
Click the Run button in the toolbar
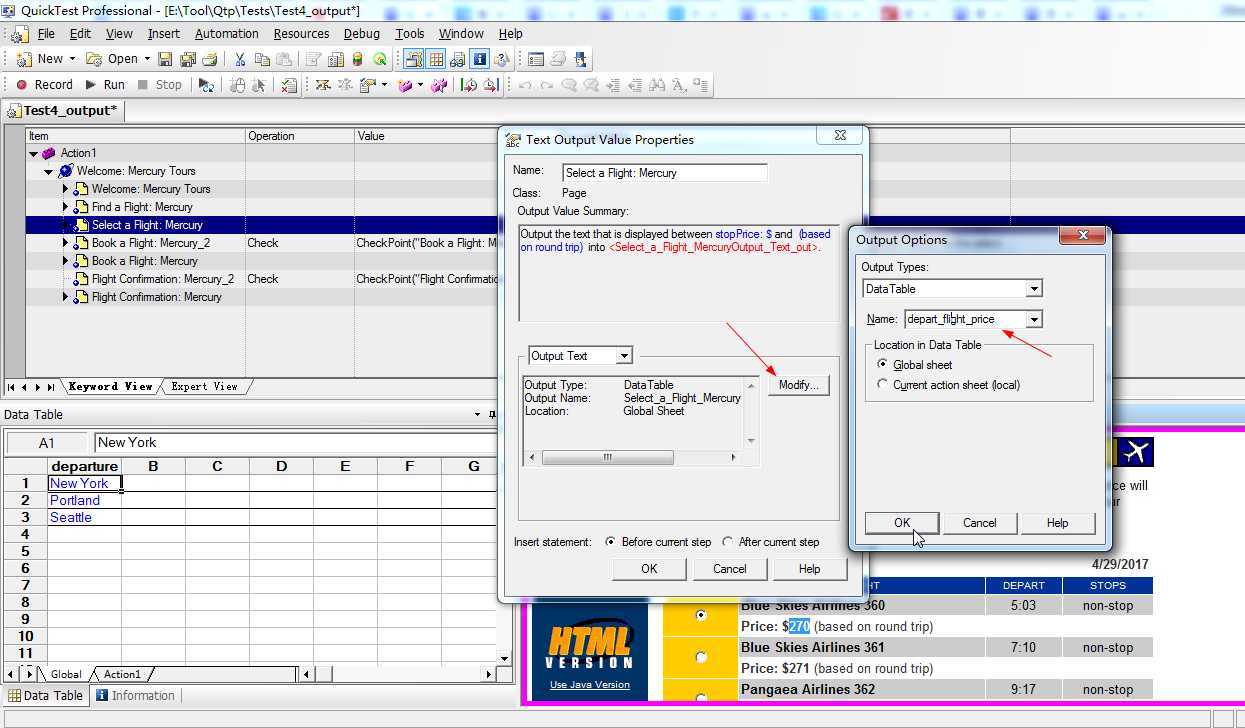point(105,85)
